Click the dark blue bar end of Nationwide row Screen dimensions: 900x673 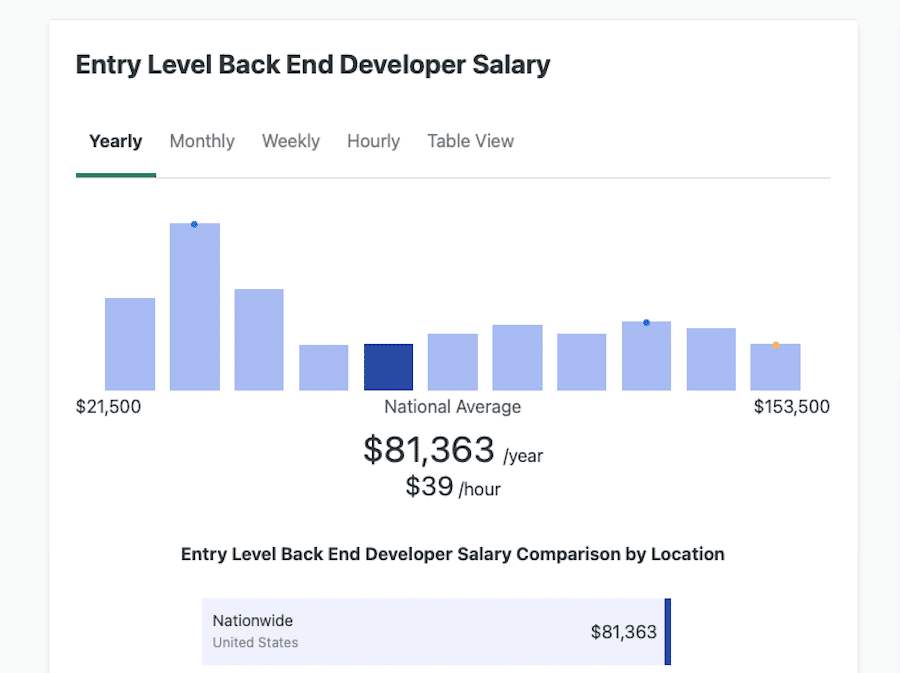(667, 631)
